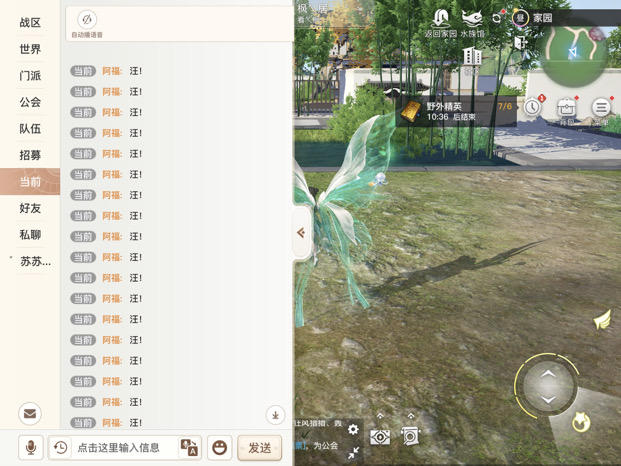The image size is (621, 466).
Task: Switch to the 队伍 channel
Action: pos(30,129)
